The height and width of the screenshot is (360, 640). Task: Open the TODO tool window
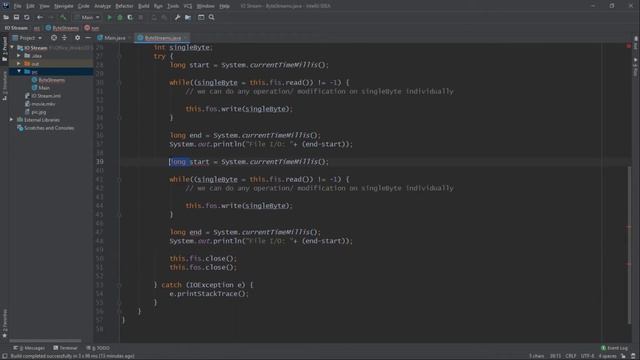coord(98,348)
